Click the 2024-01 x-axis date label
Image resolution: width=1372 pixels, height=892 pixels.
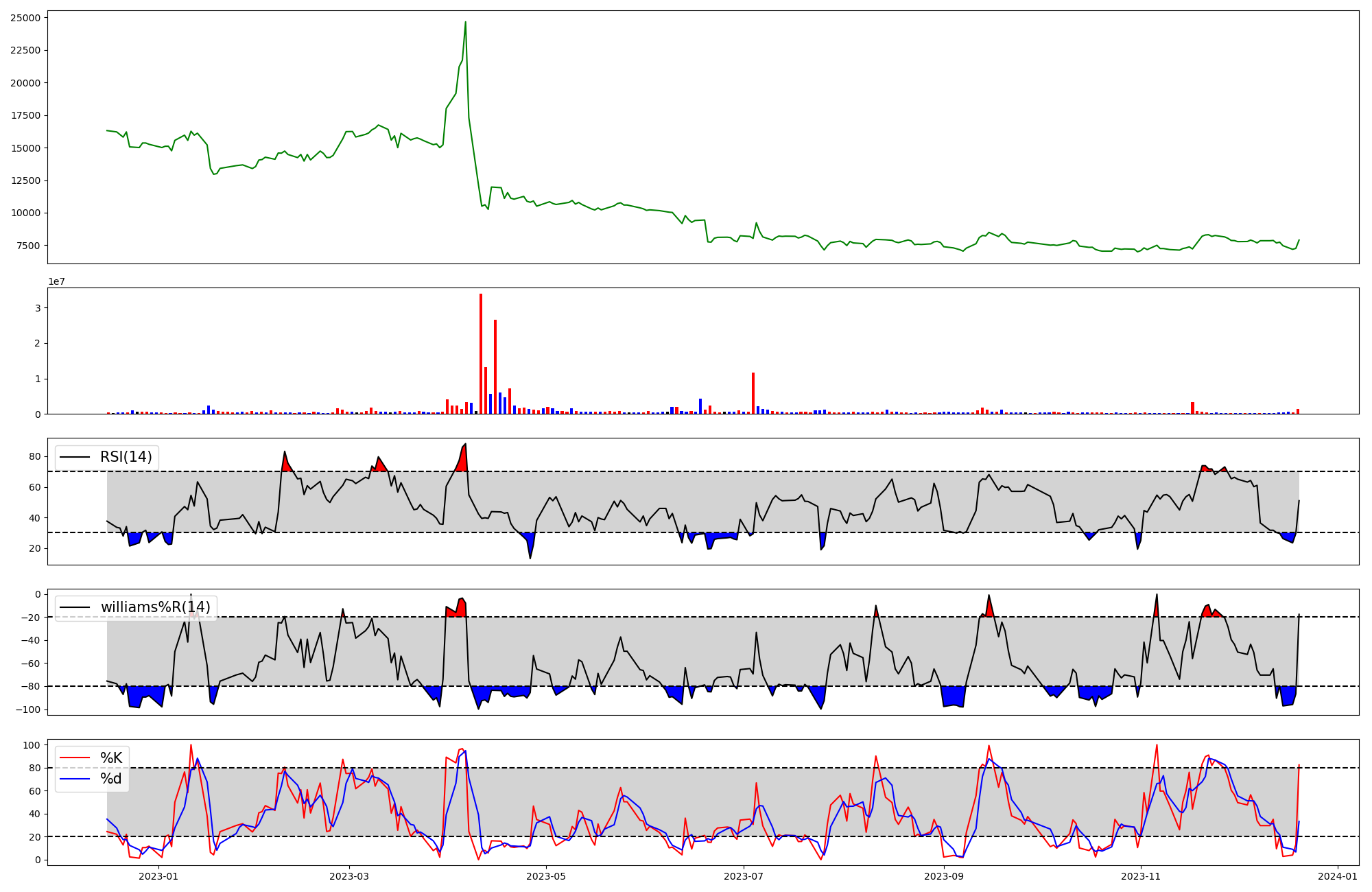pos(1338,876)
